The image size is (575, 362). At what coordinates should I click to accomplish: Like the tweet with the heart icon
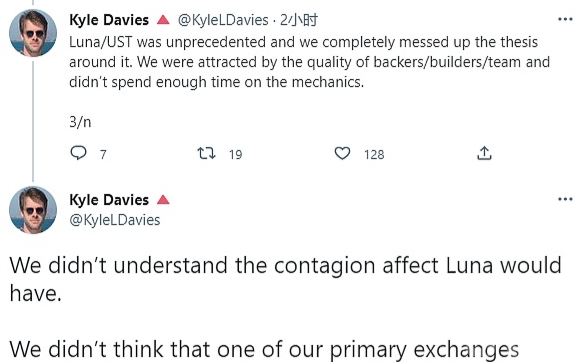(342, 153)
